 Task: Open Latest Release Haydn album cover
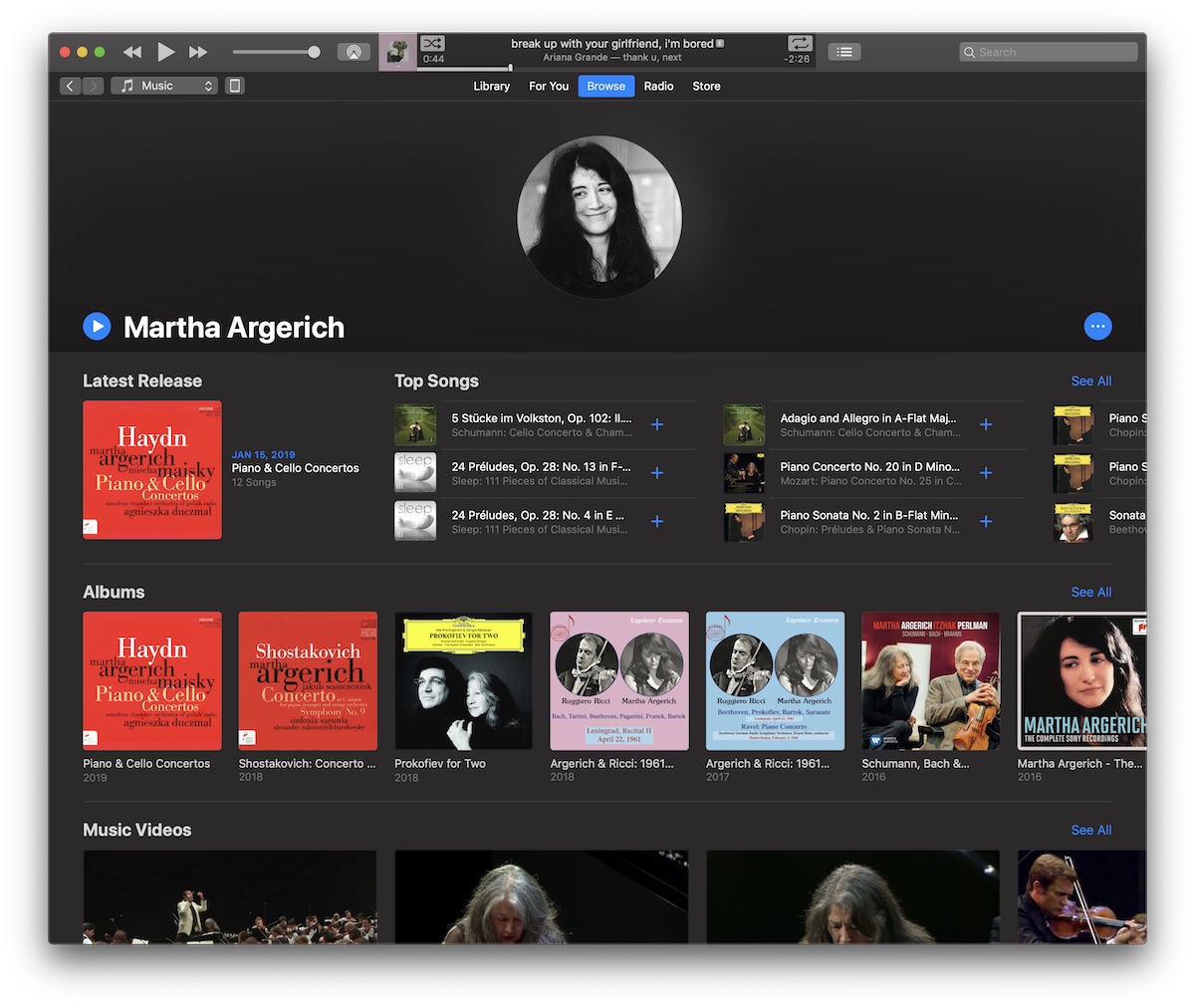[x=152, y=470]
